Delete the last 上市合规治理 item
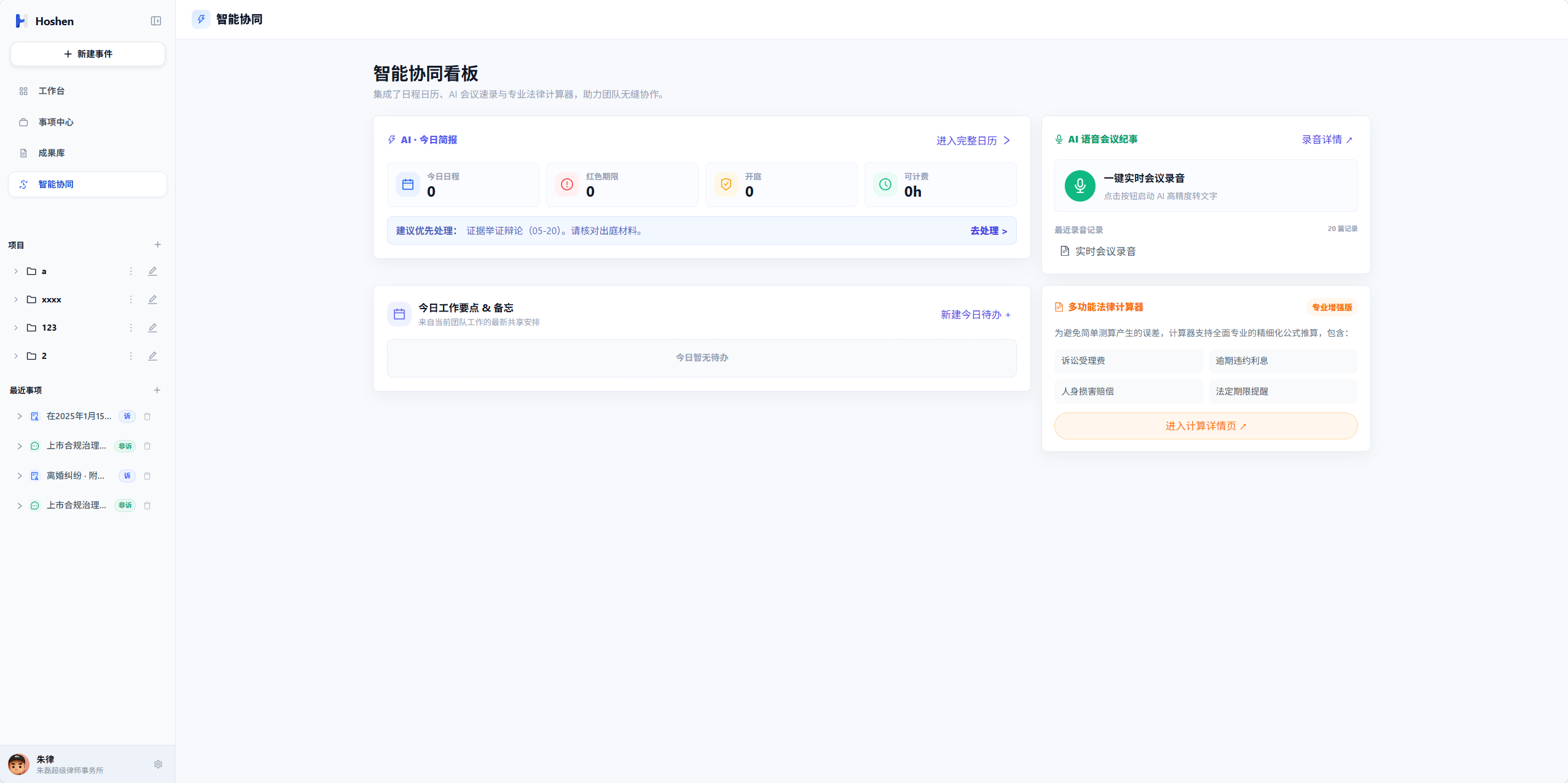 (x=147, y=505)
